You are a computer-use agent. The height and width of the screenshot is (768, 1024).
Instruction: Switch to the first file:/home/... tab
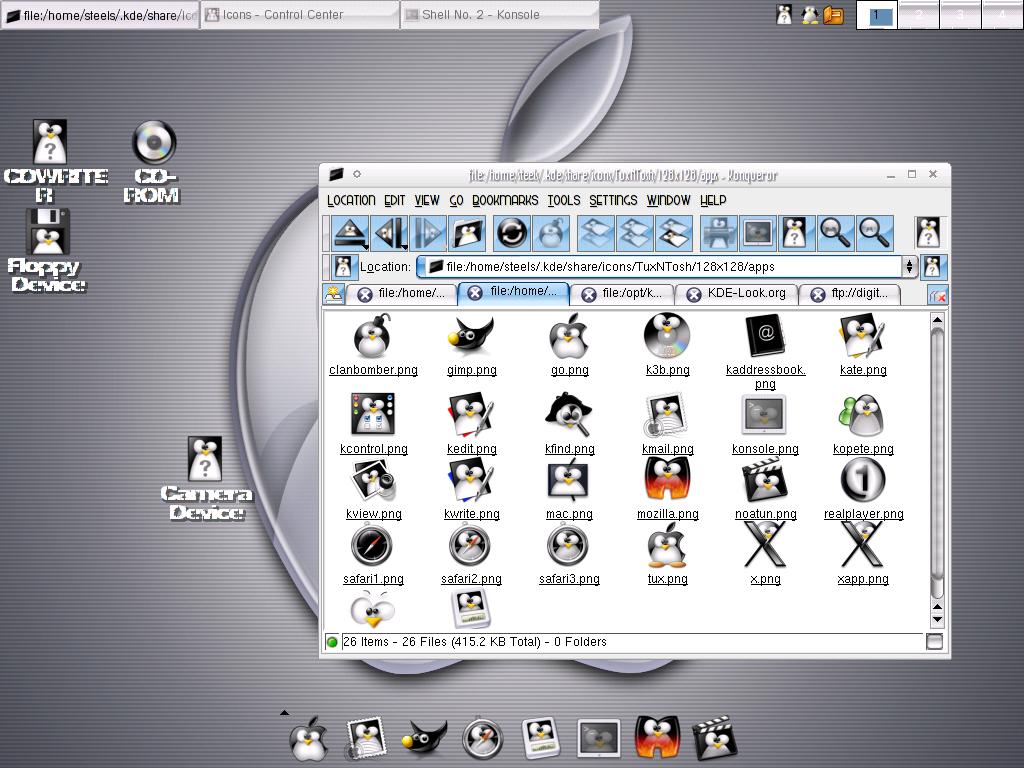coord(402,294)
